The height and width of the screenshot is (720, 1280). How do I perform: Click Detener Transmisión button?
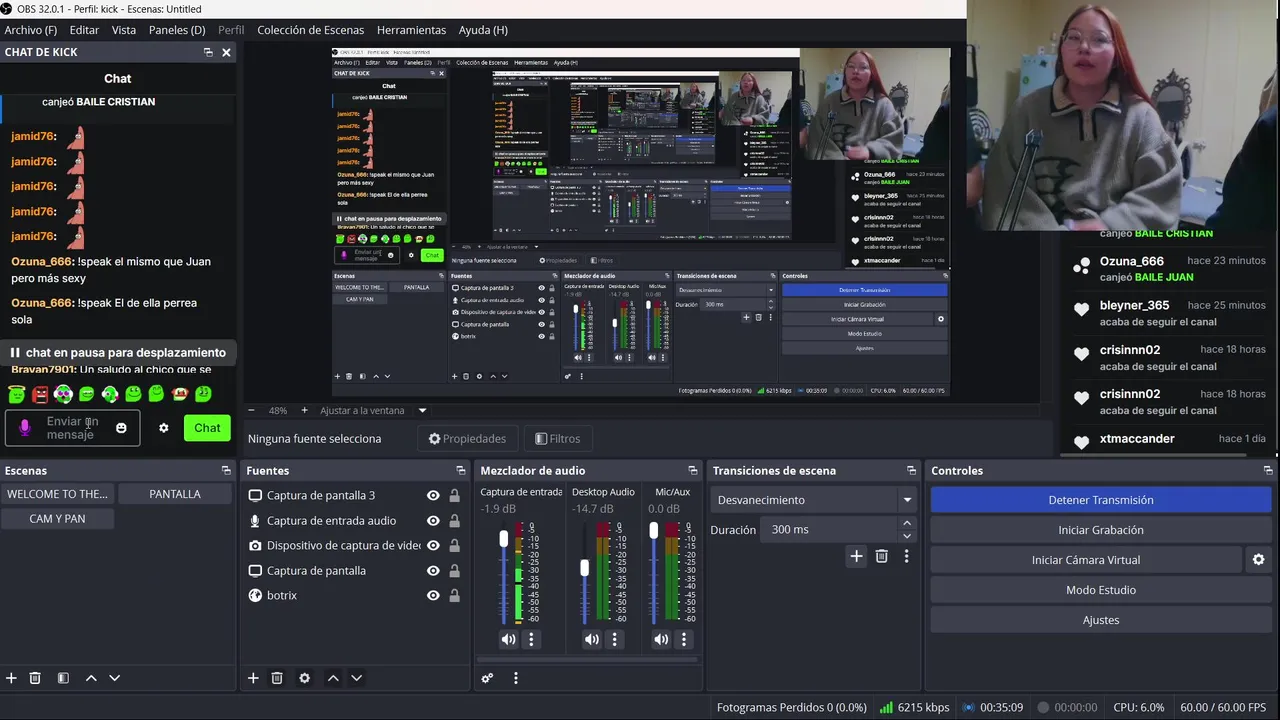coord(1101,500)
